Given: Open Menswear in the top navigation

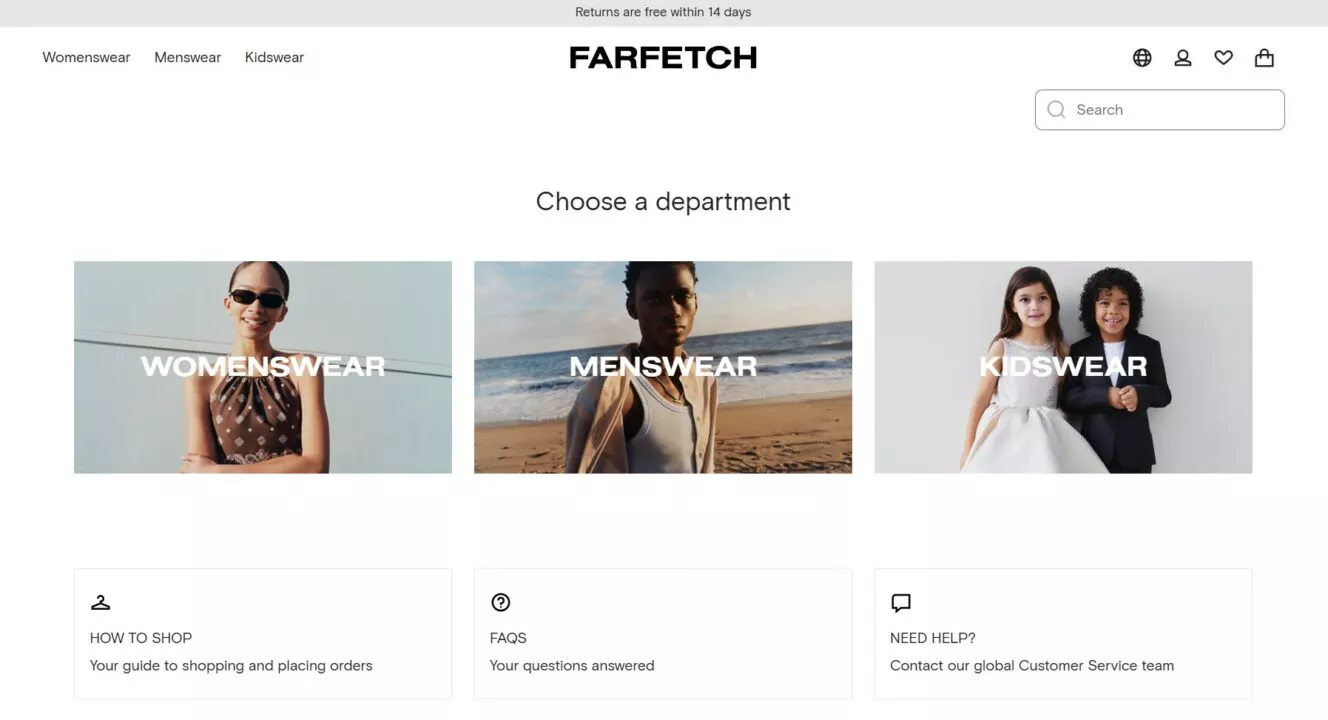Looking at the screenshot, I should click(x=188, y=57).
